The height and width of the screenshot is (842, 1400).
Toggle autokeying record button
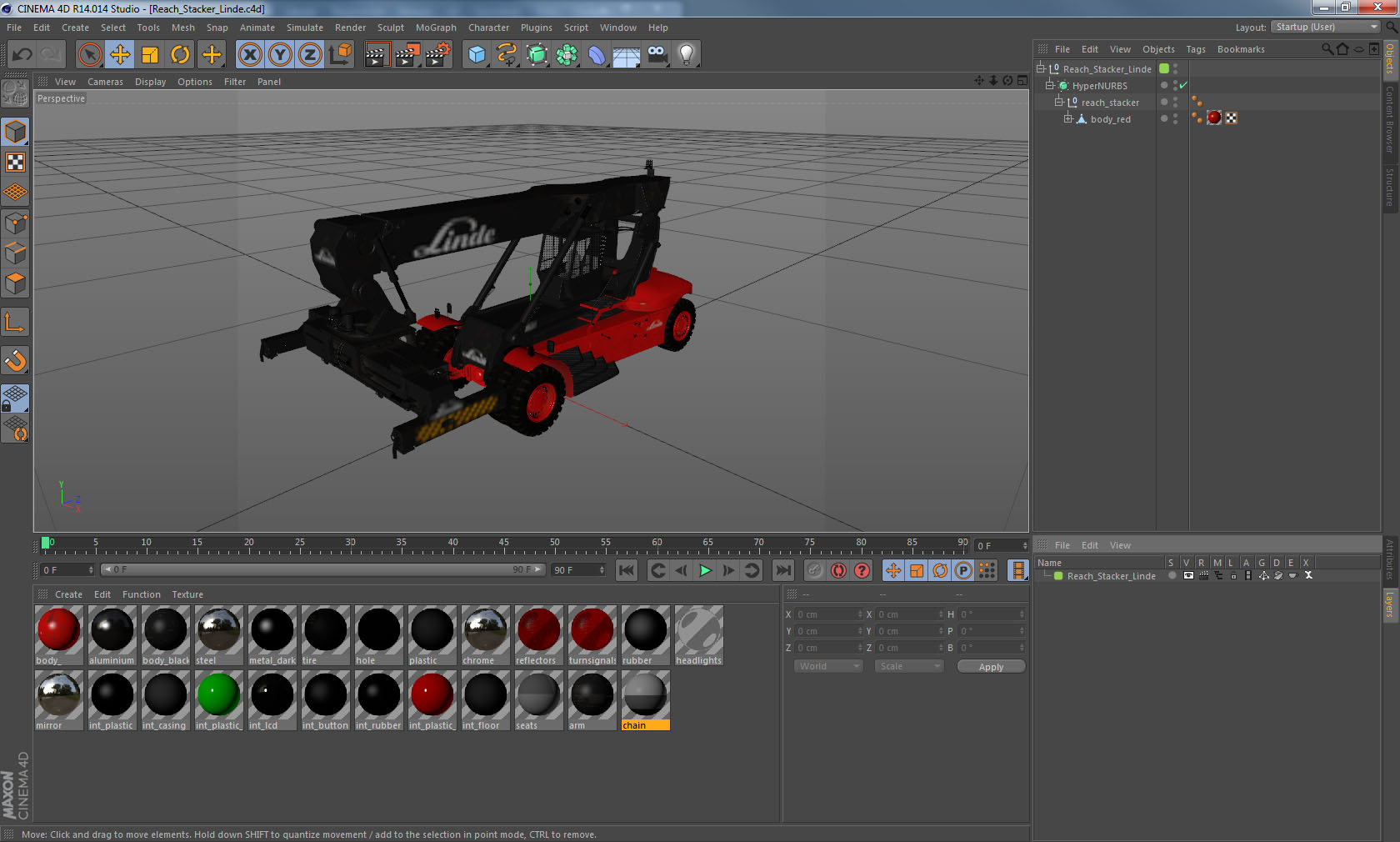(838, 570)
